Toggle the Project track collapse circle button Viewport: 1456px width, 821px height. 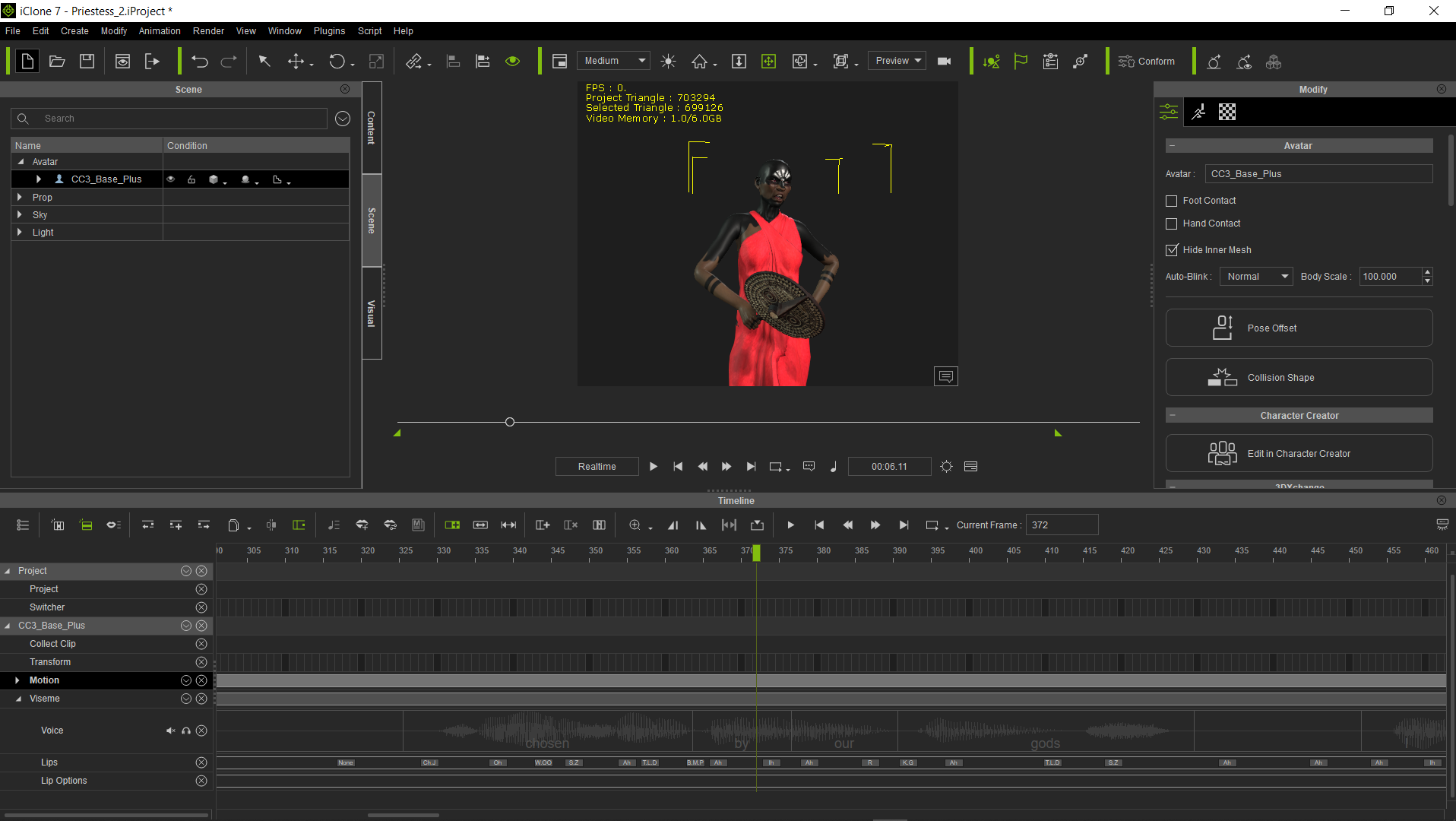click(186, 571)
